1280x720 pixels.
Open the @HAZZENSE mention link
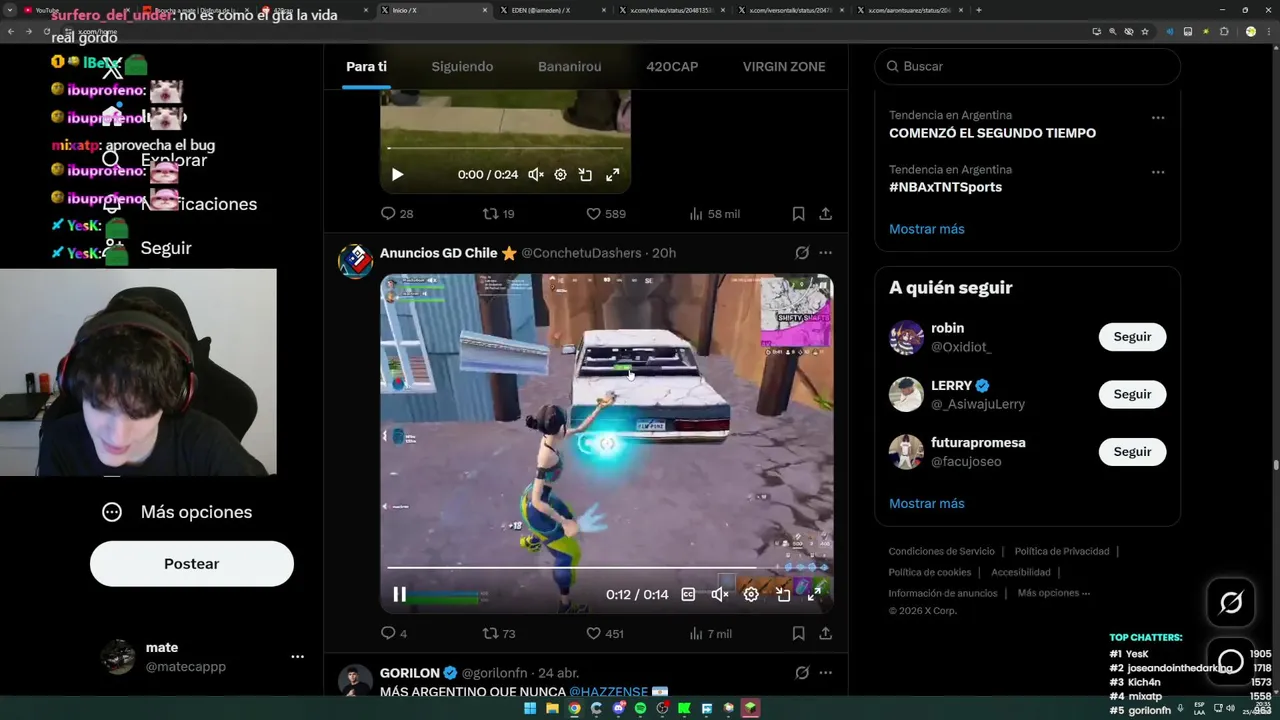(608, 691)
